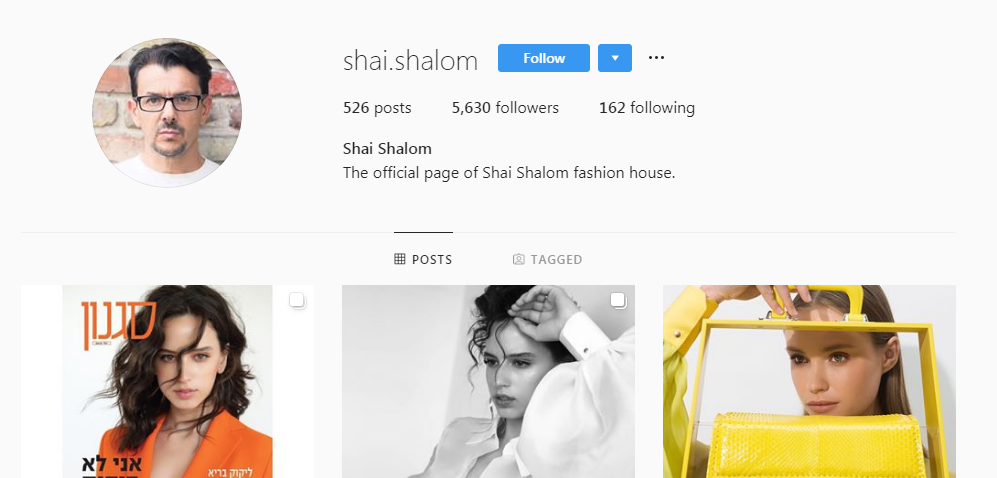View the 5,630 followers list
The image size is (997, 478).
(x=505, y=108)
